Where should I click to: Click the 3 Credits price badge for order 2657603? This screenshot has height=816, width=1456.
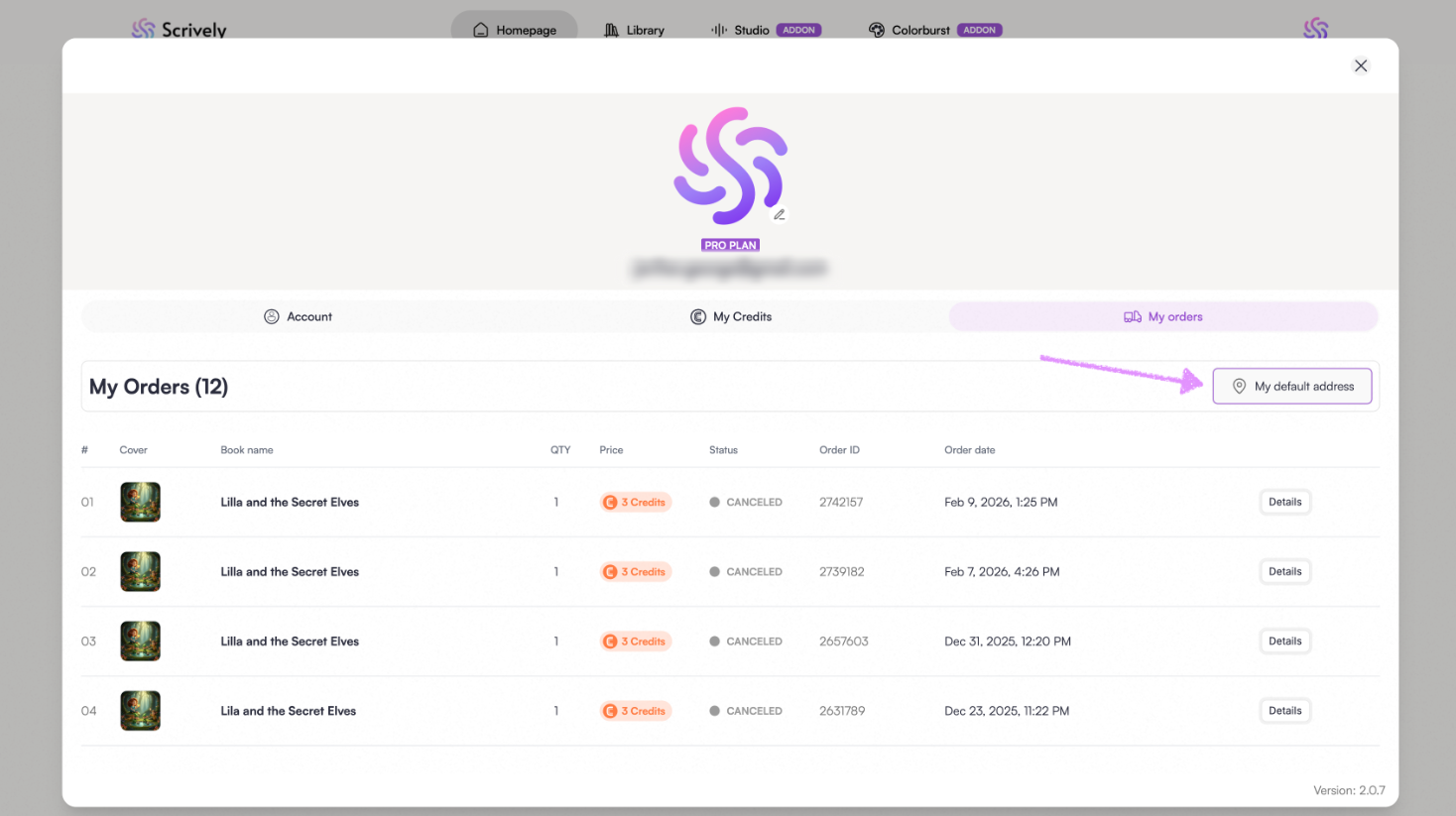[636, 641]
